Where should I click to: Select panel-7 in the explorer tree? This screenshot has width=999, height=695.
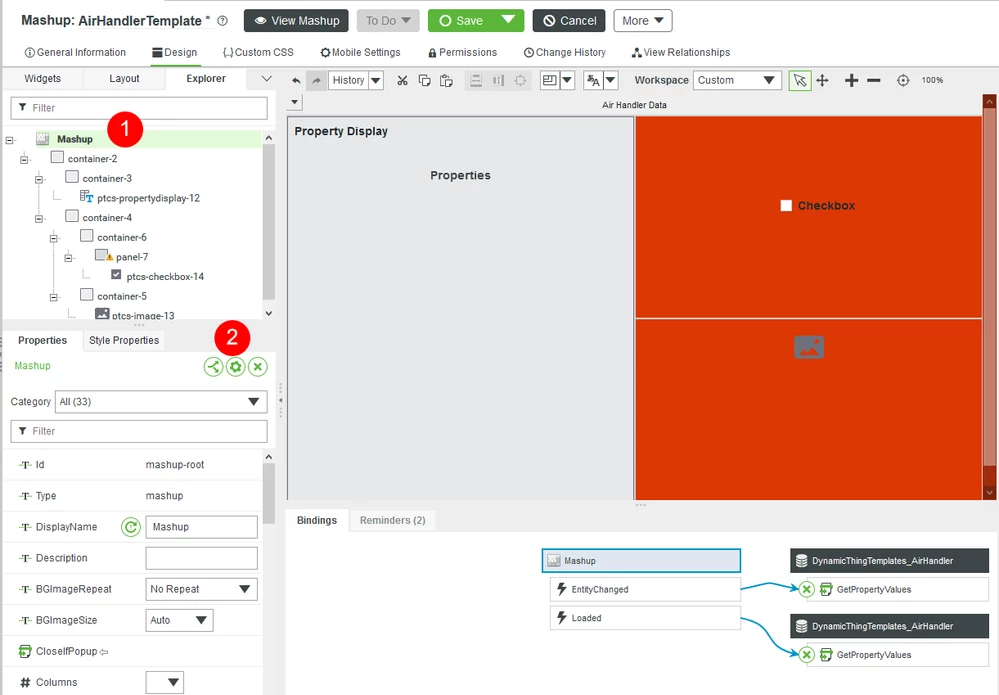[x=132, y=257]
